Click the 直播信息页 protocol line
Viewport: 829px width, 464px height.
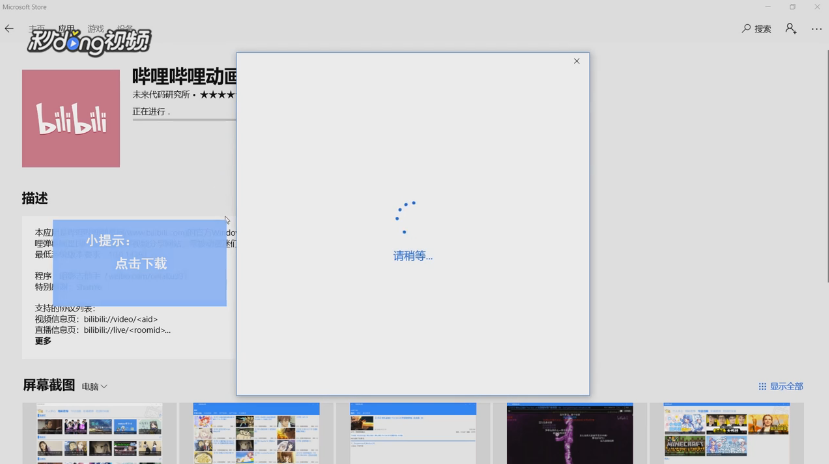point(103,330)
